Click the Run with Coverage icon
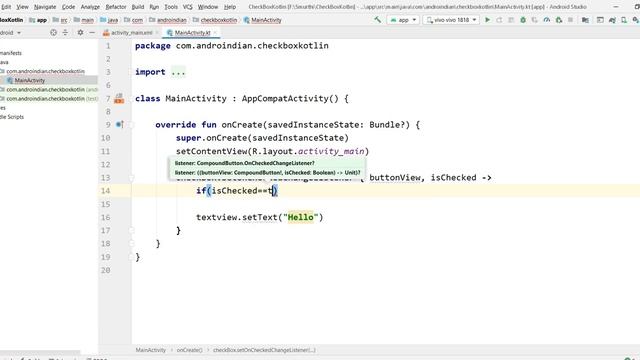Viewport: 640px width, 360px height. click(535, 20)
